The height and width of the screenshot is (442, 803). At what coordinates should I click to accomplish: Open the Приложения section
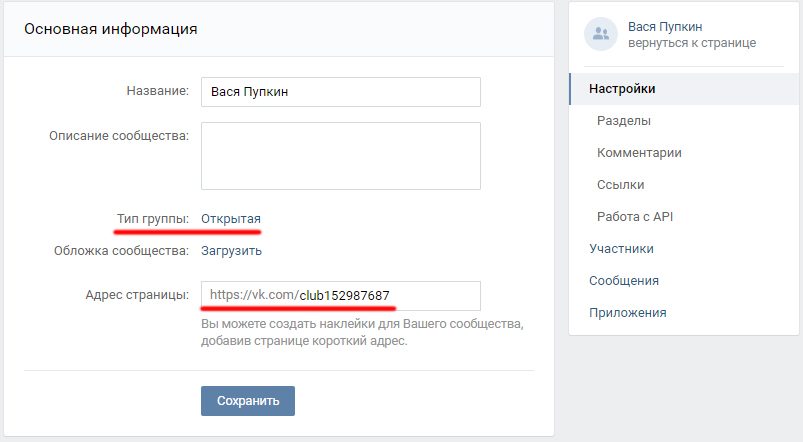pyautogui.click(x=627, y=312)
